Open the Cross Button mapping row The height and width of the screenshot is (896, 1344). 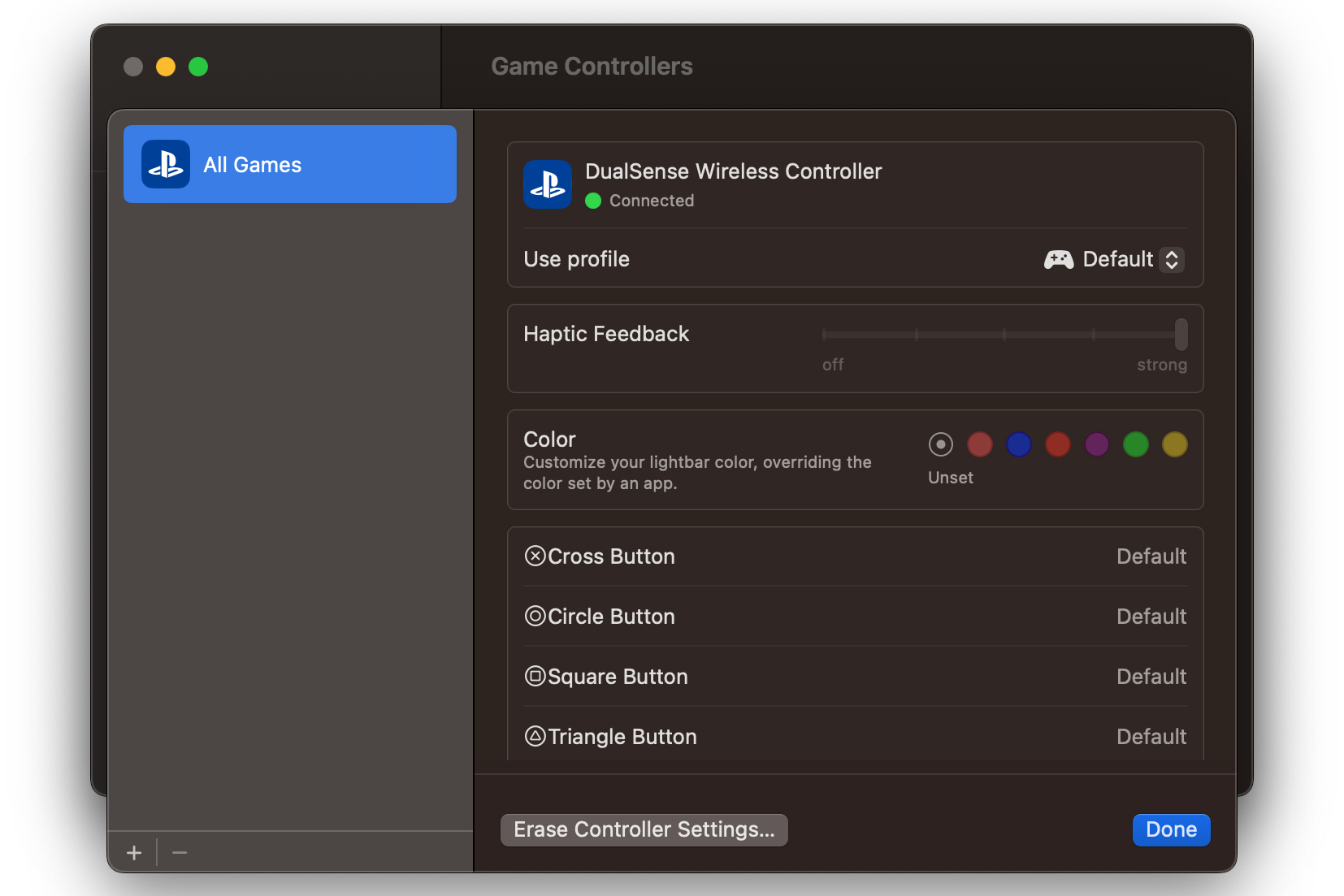[853, 556]
